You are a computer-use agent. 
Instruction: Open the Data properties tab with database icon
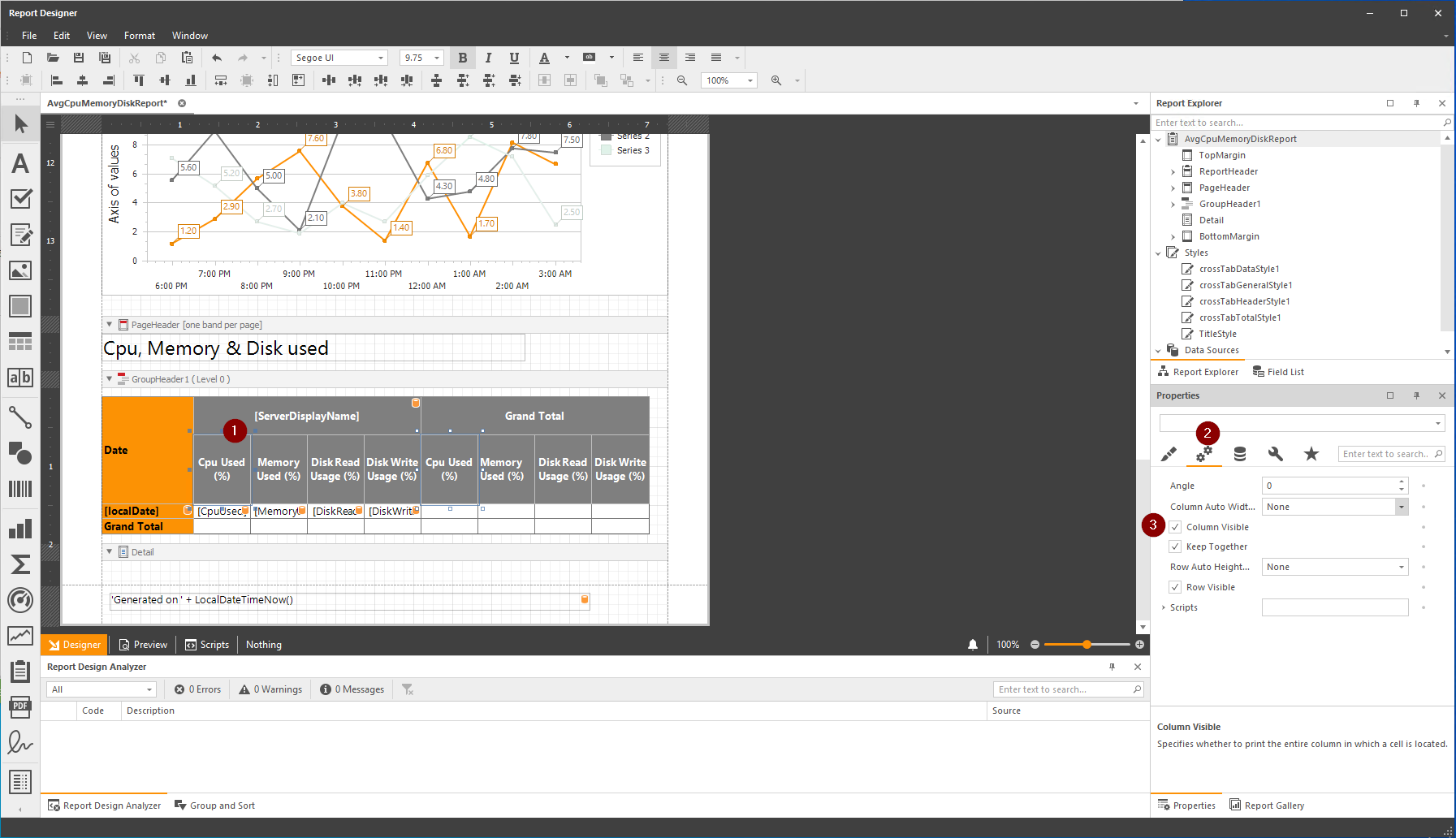click(1239, 453)
